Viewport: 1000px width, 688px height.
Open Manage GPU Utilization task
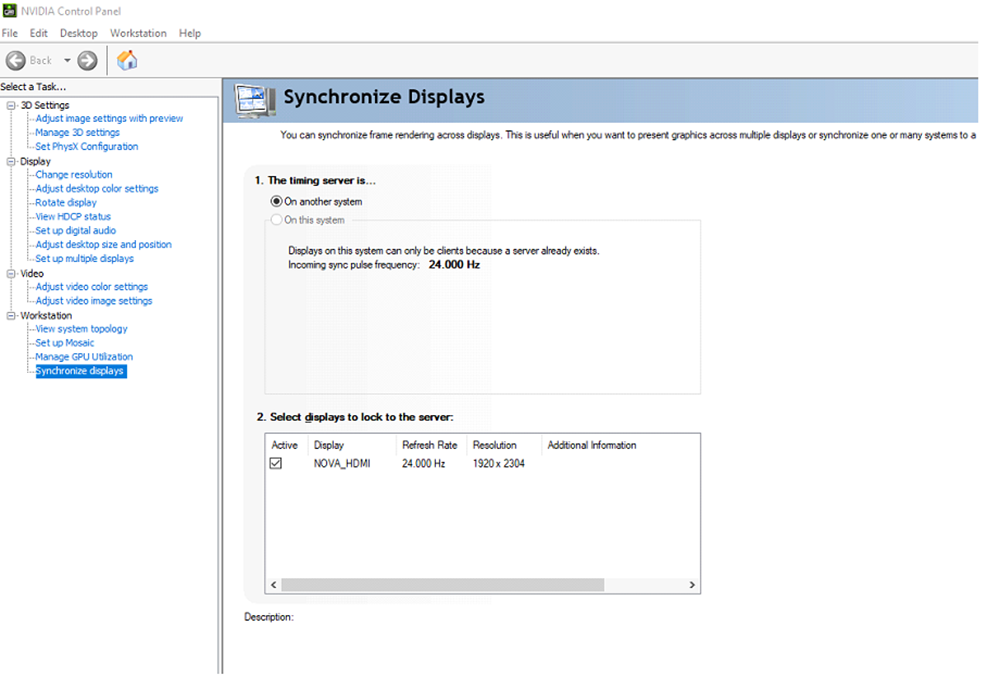84,357
